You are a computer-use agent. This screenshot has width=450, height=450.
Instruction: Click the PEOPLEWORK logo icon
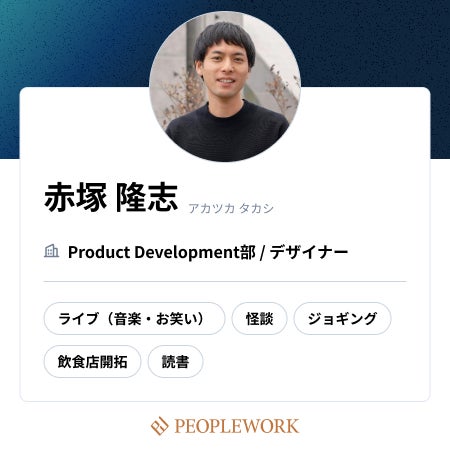[160, 426]
